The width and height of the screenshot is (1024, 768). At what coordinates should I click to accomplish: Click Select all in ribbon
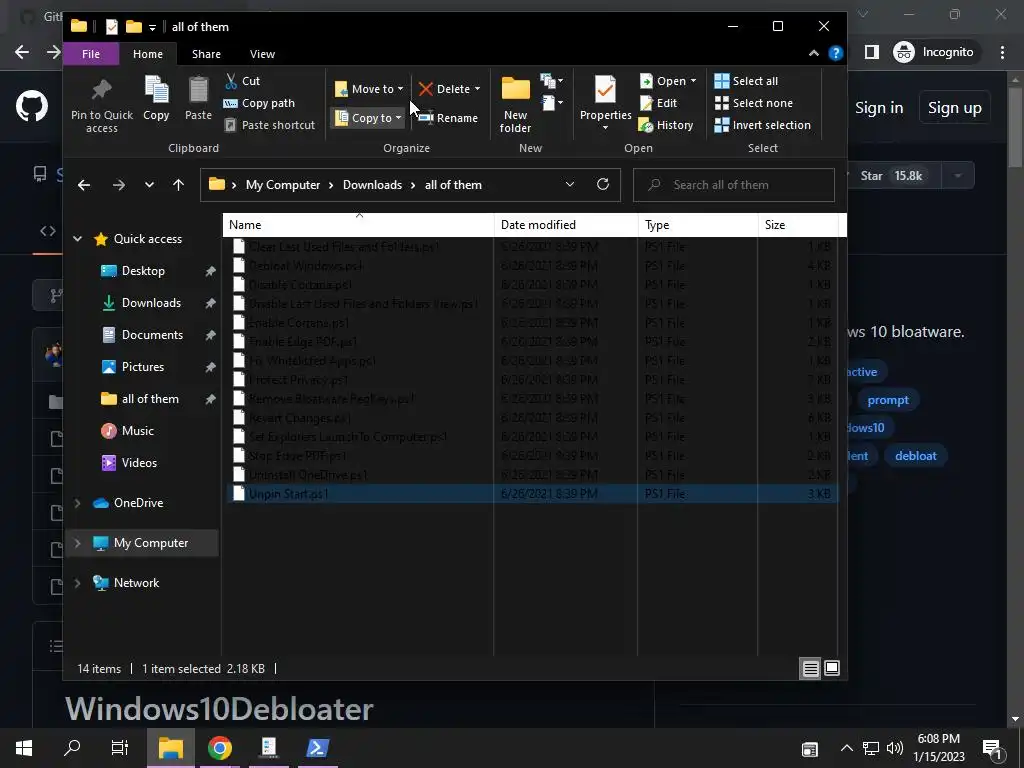746,81
